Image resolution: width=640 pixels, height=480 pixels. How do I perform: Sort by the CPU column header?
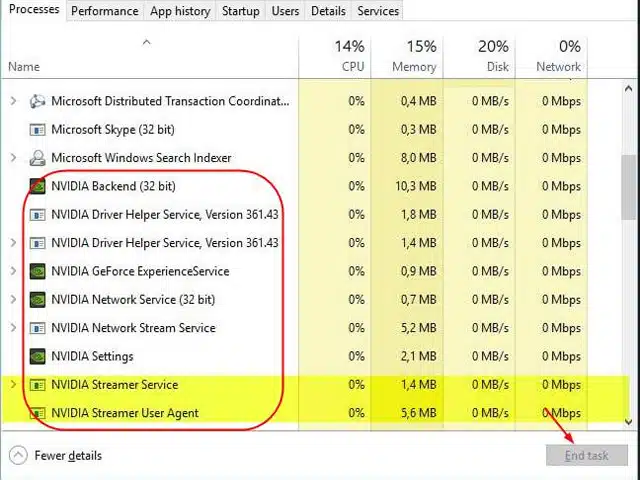pos(335,57)
